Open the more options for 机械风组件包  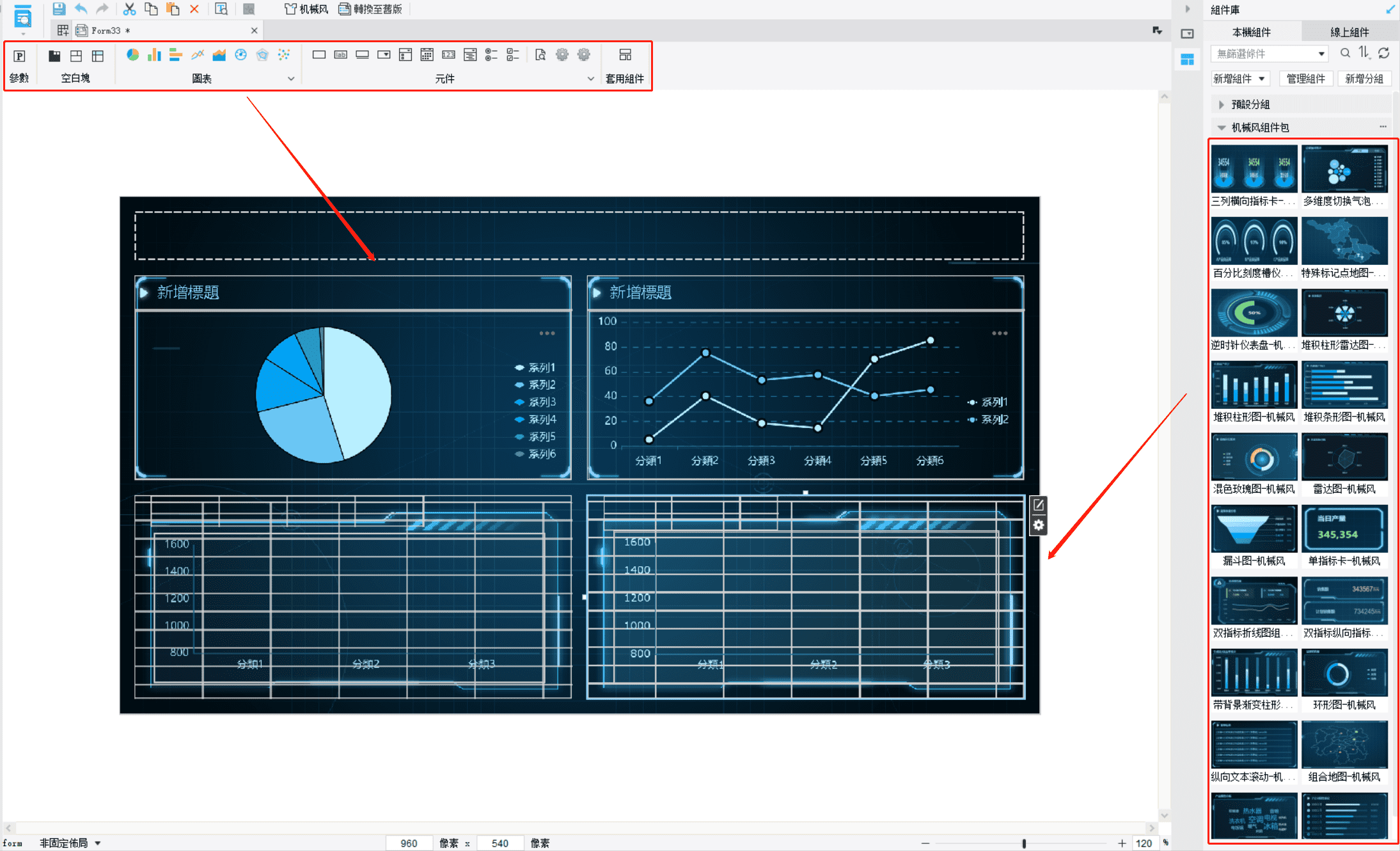(1383, 127)
